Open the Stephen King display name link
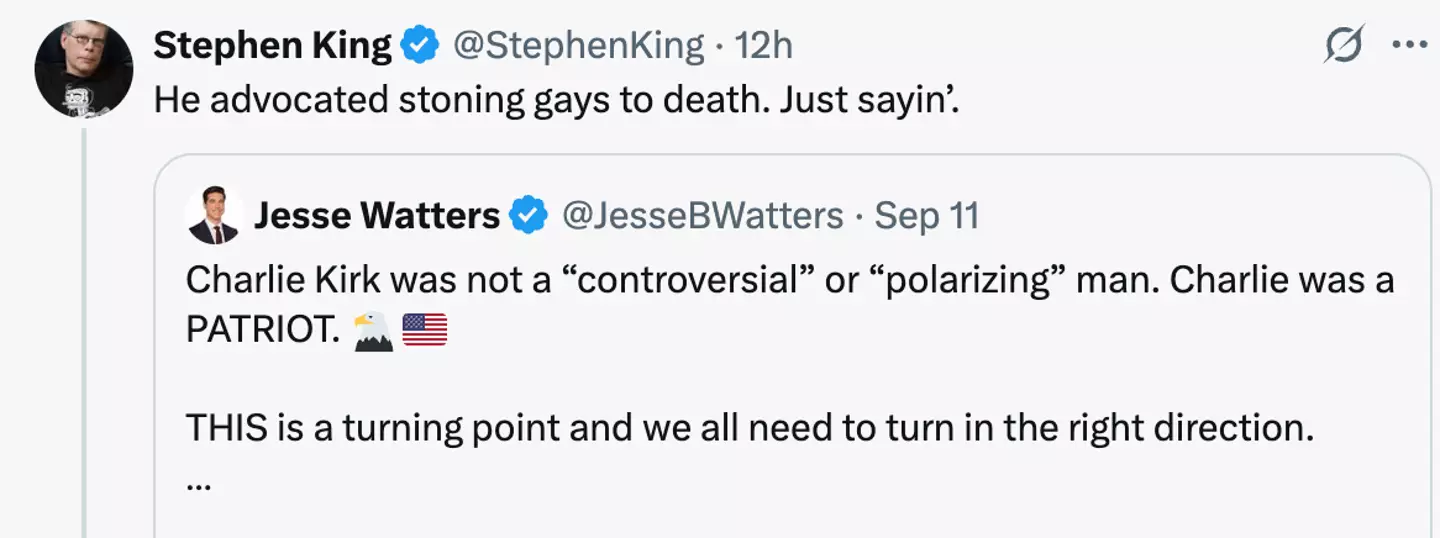Screen dimensions: 1440x538 (272, 45)
